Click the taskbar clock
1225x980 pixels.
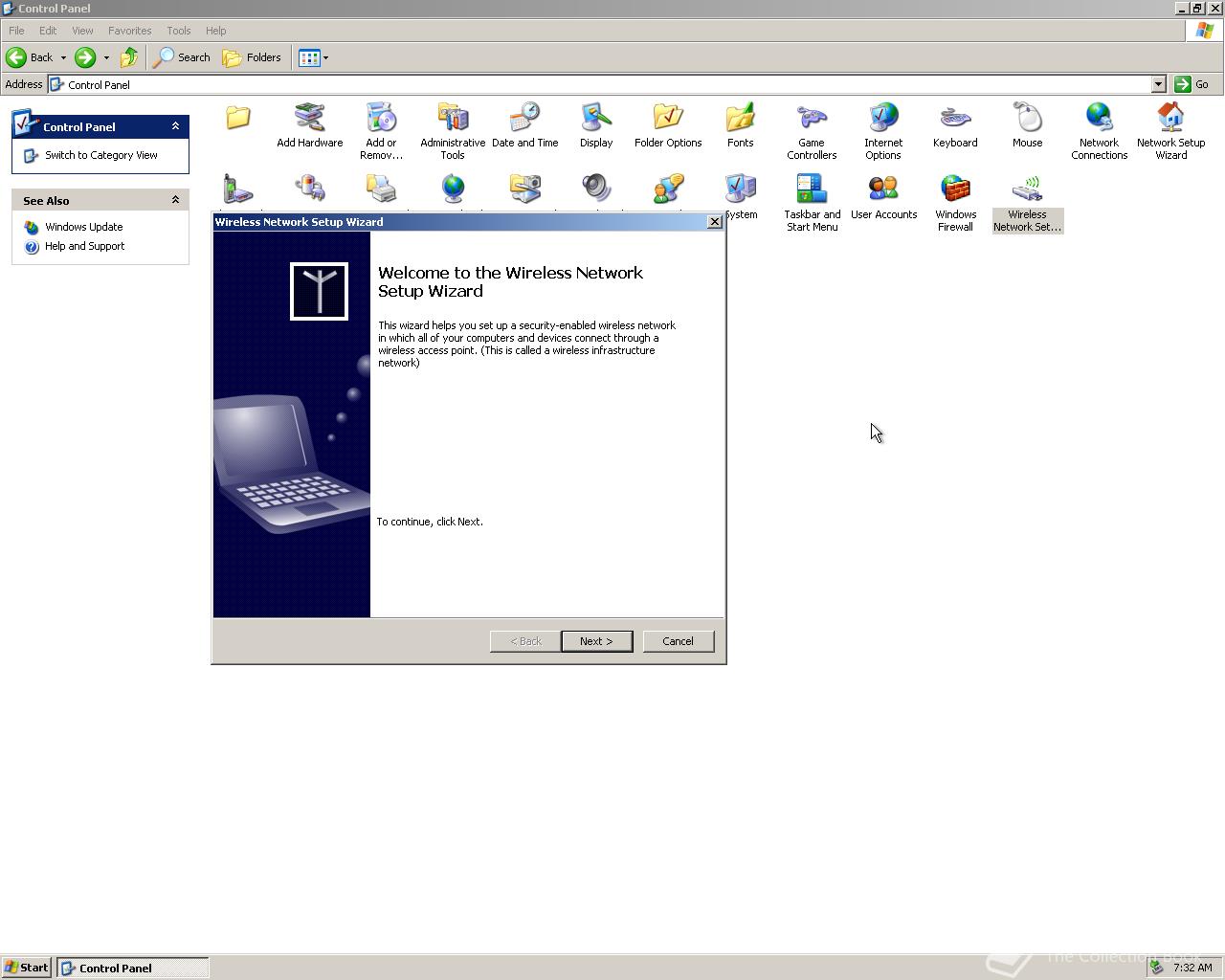(1192, 968)
